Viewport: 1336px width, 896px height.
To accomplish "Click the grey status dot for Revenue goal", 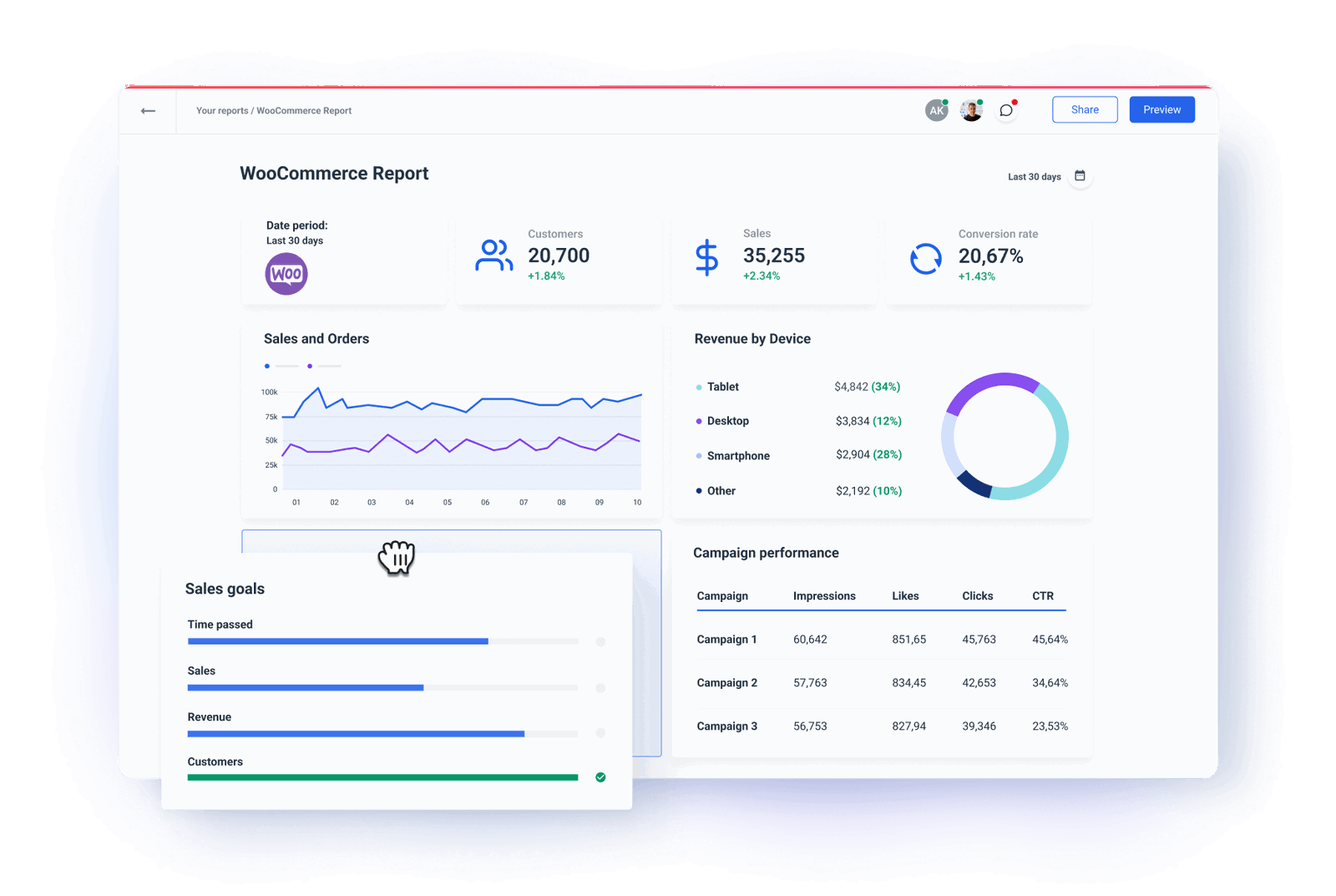I will click(x=600, y=733).
